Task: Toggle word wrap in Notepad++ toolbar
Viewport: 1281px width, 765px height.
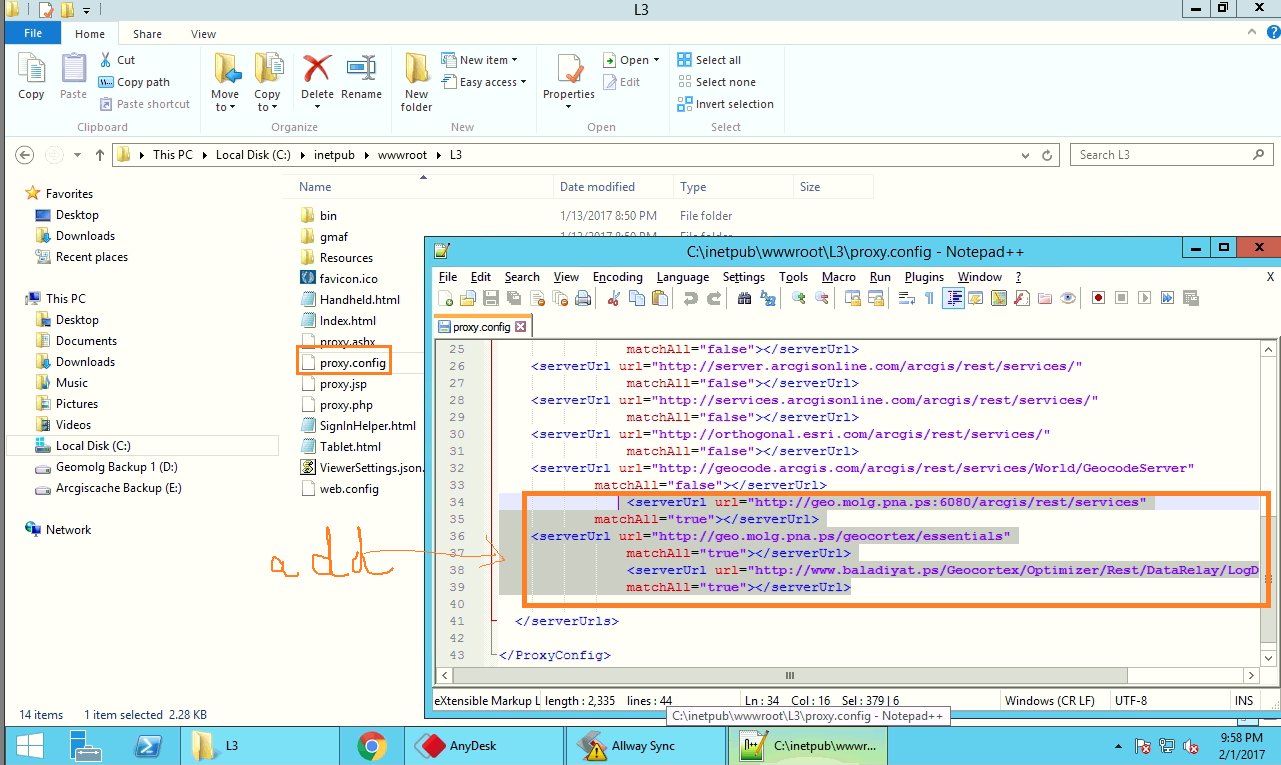Action: pyautogui.click(x=907, y=298)
